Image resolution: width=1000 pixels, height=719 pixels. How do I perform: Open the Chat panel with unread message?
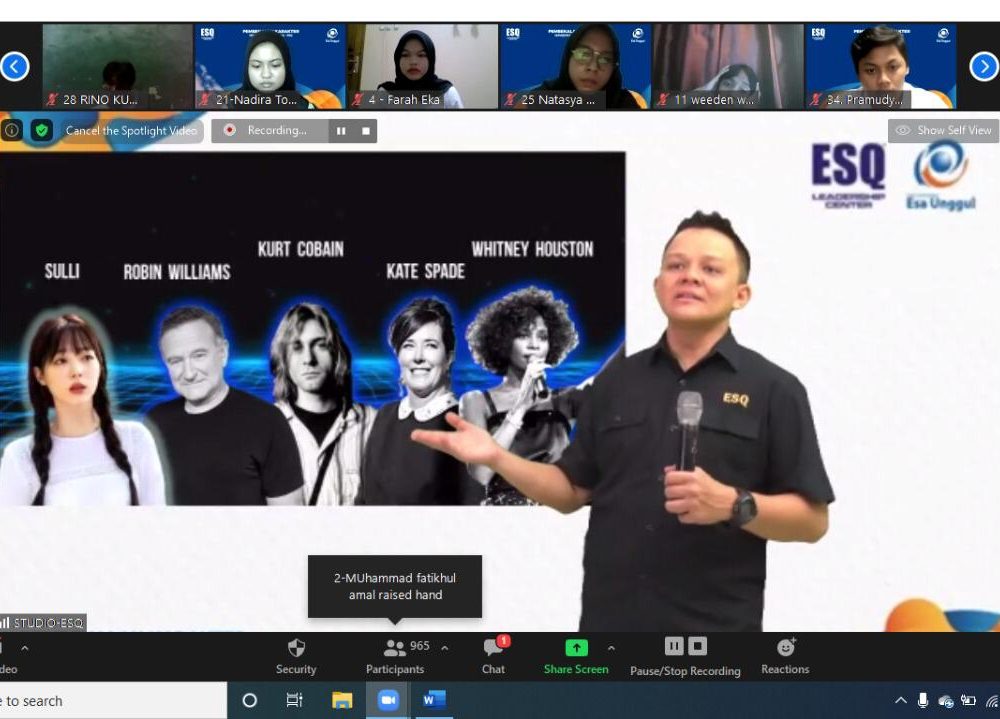click(x=493, y=656)
